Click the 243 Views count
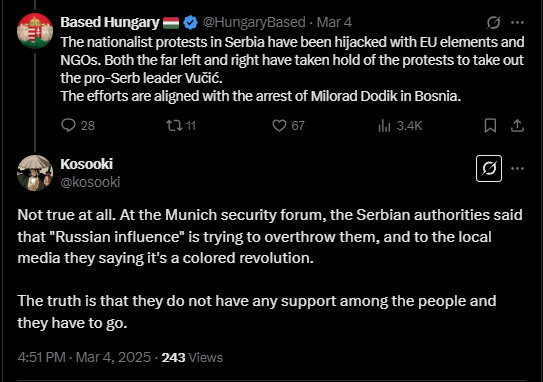Viewport: 543px width, 382px height. click(192, 357)
